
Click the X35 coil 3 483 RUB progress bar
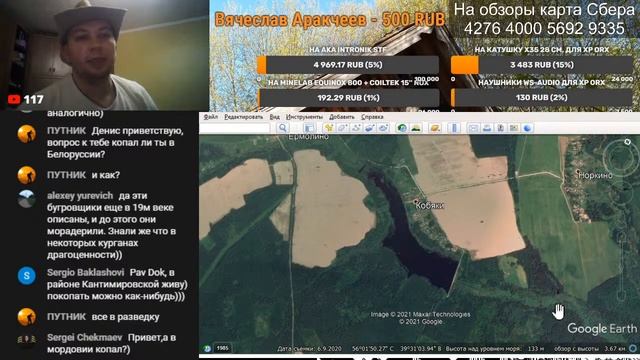tap(542, 65)
